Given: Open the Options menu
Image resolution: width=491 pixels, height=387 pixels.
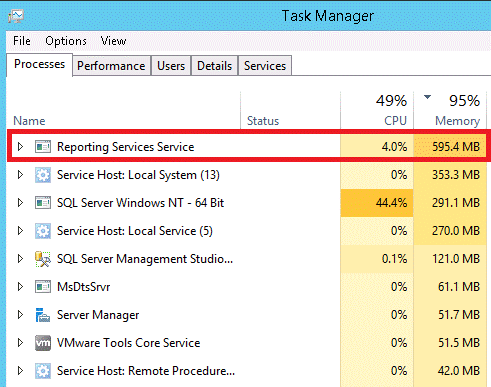Looking at the screenshot, I should [66, 41].
